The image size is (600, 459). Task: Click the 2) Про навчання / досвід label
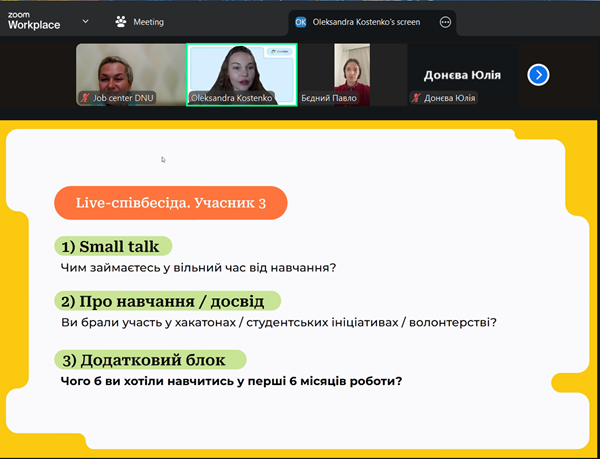coord(167,300)
